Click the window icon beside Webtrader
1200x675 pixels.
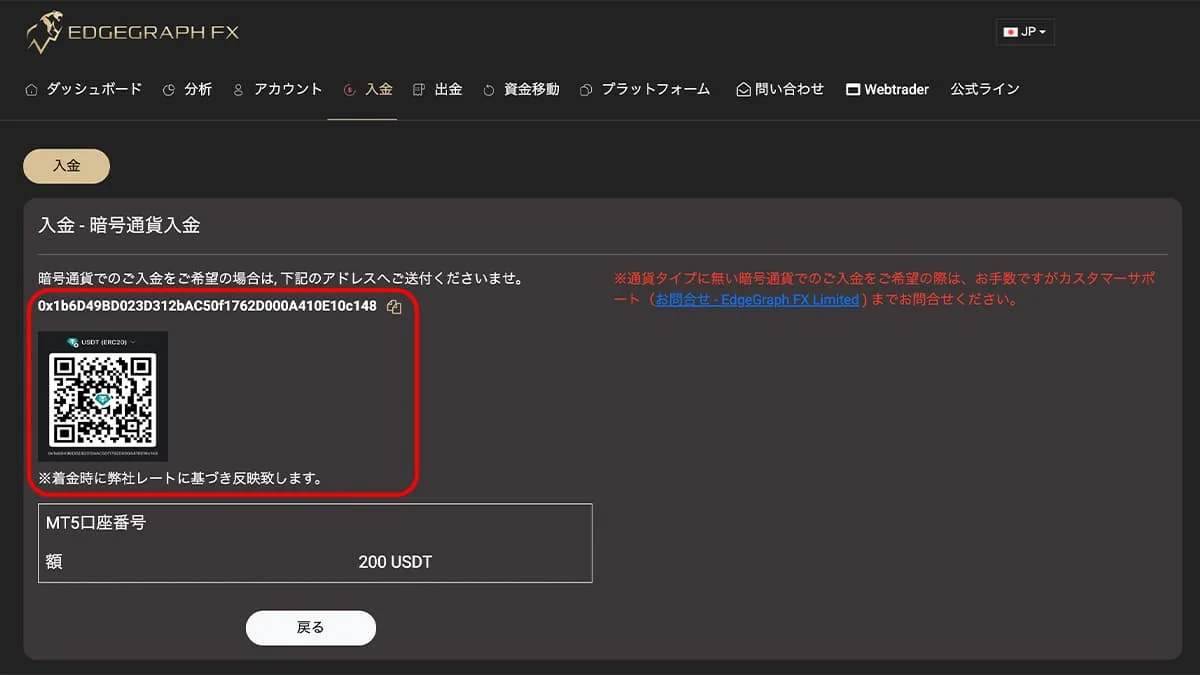point(853,89)
